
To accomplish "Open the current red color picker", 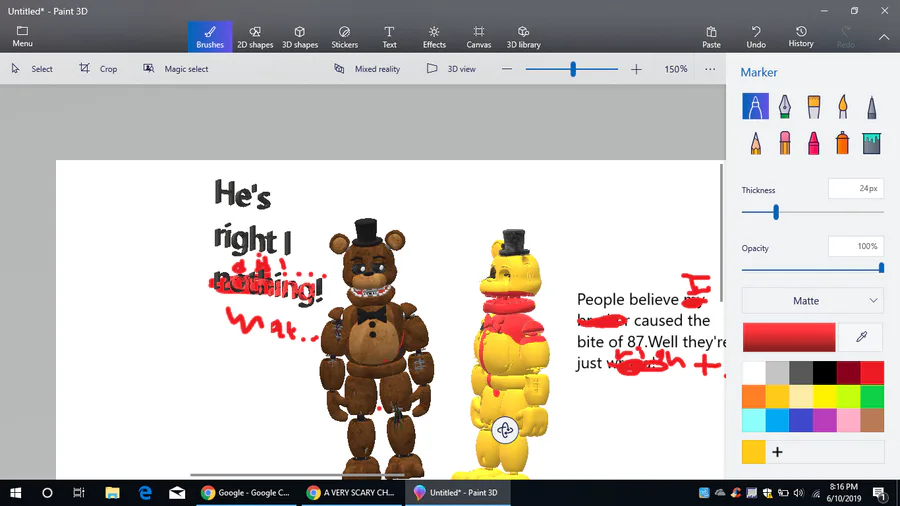I will (x=789, y=337).
